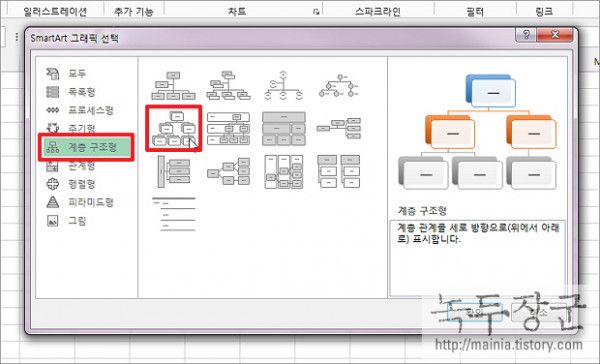This screenshot has width=600, height=364.
Task: Close the SmartArt 그래픽 선택 dialog
Action: (555, 35)
